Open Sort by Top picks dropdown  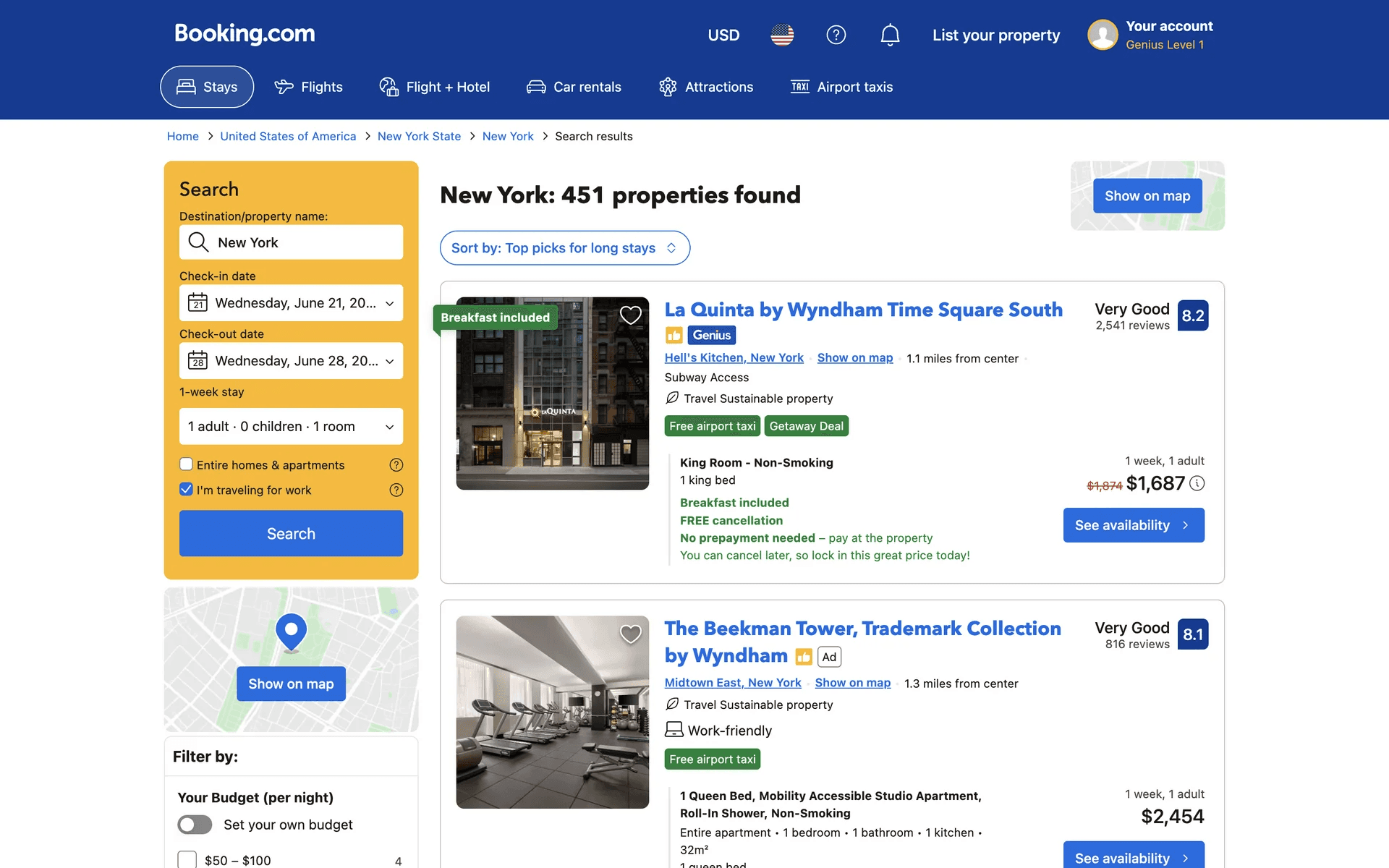[x=564, y=248]
